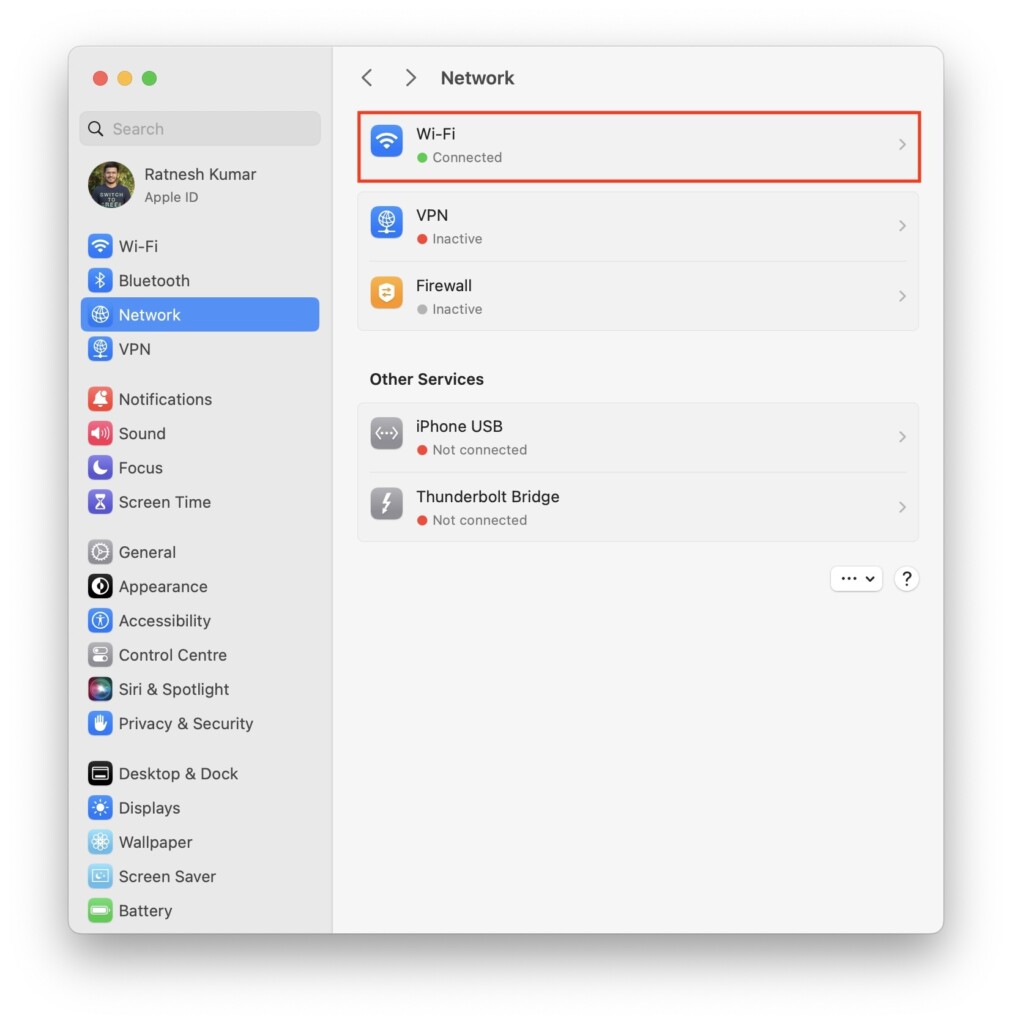Select the Battery label in the sidebar
The width and height of the screenshot is (1012, 1024).
pos(146,911)
